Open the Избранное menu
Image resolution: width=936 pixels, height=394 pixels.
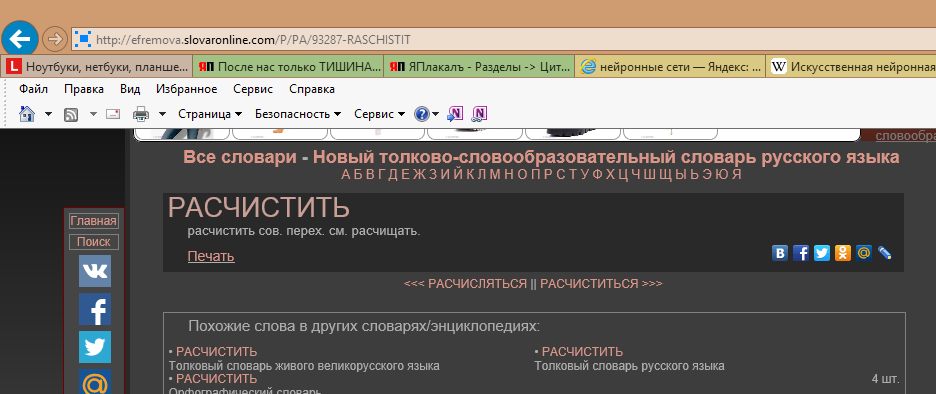pyautogui.click(x=186, y=89)
